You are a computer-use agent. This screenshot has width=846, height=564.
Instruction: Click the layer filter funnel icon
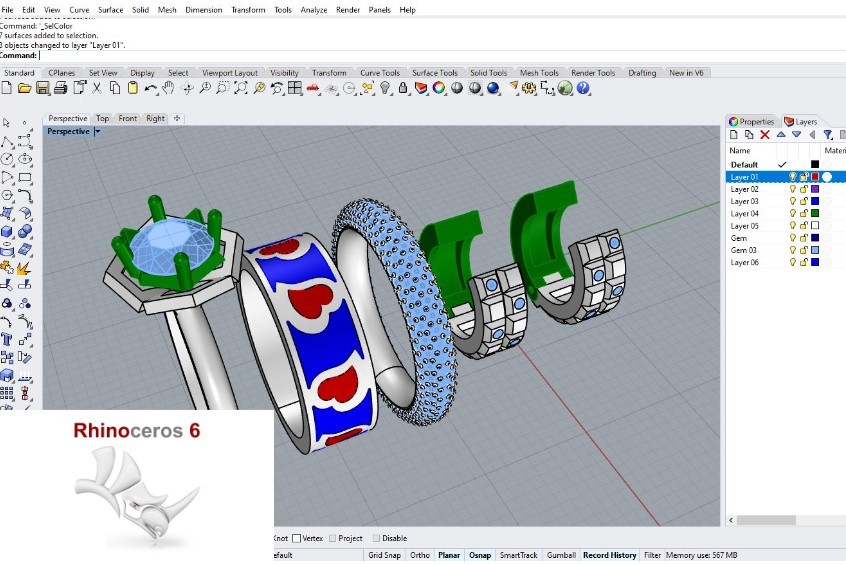pos(828,134)
